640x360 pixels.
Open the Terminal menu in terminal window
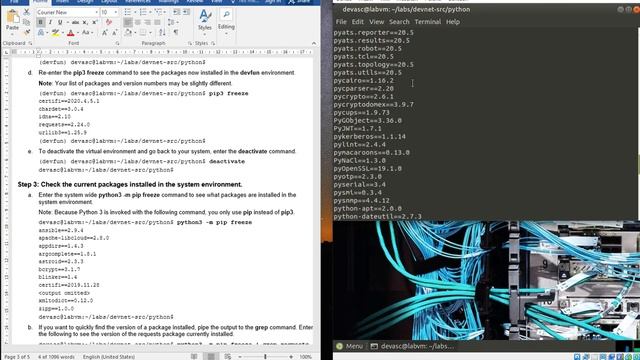pyautogui.click(x=427, y=22)
